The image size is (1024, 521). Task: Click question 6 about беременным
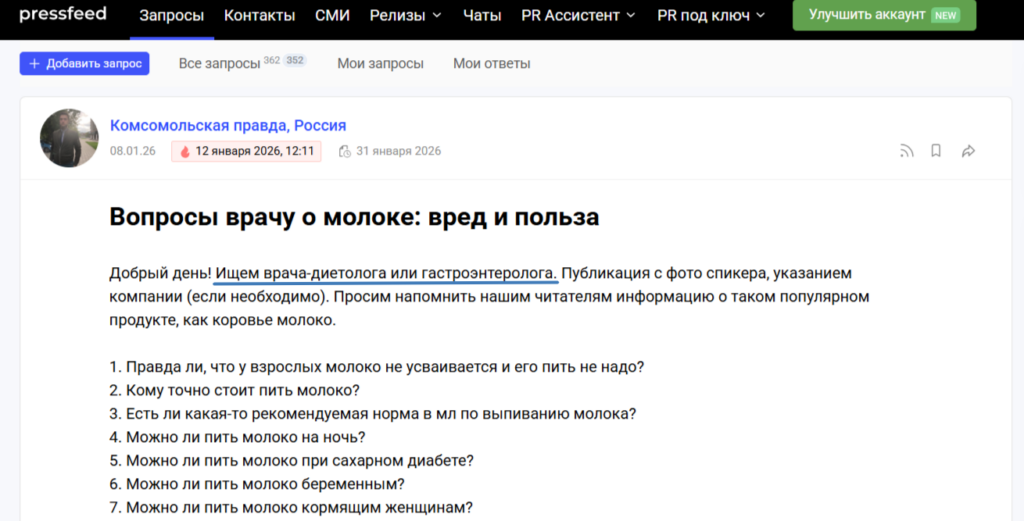(x=257, y=484)
